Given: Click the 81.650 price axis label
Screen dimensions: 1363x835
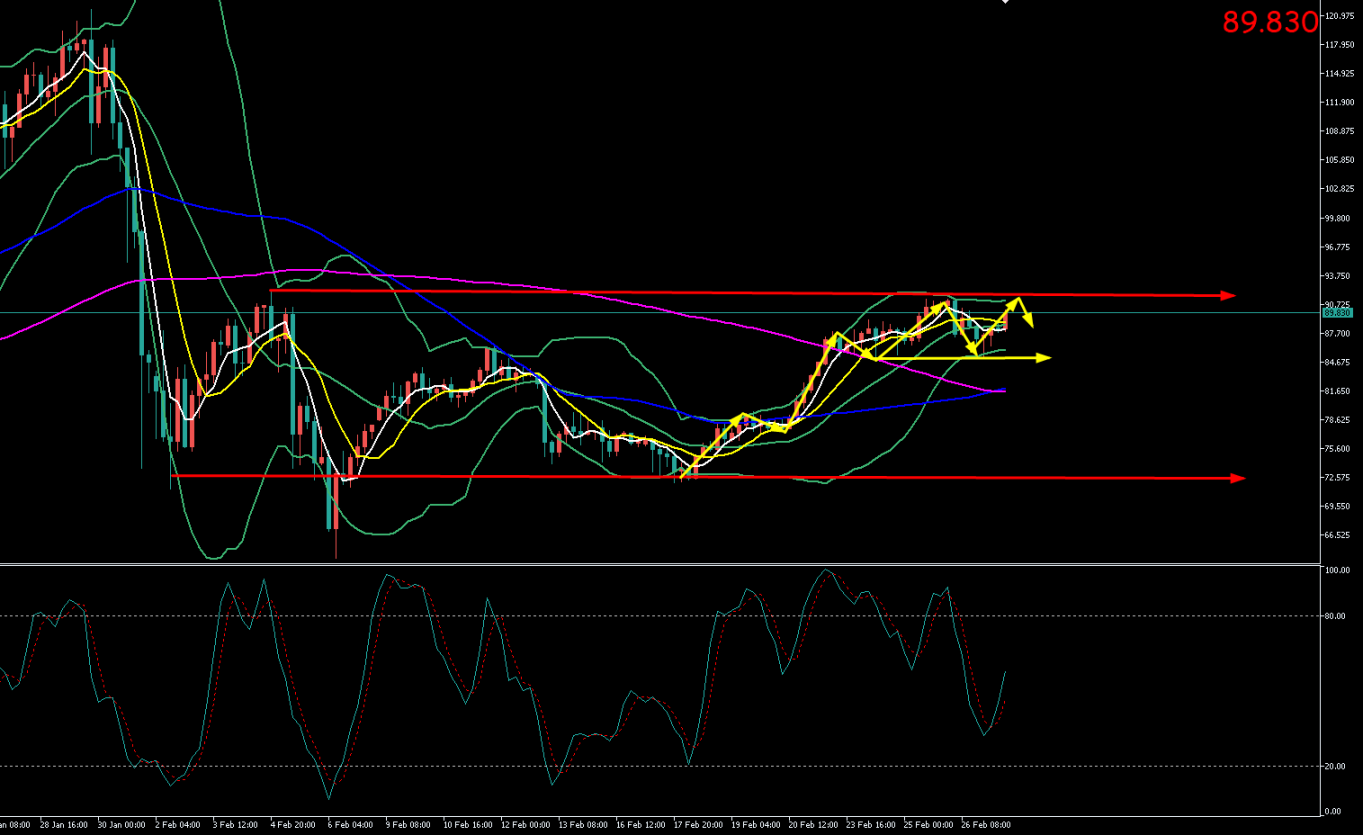Looking at the screenshot, I should click(1338, 391).
